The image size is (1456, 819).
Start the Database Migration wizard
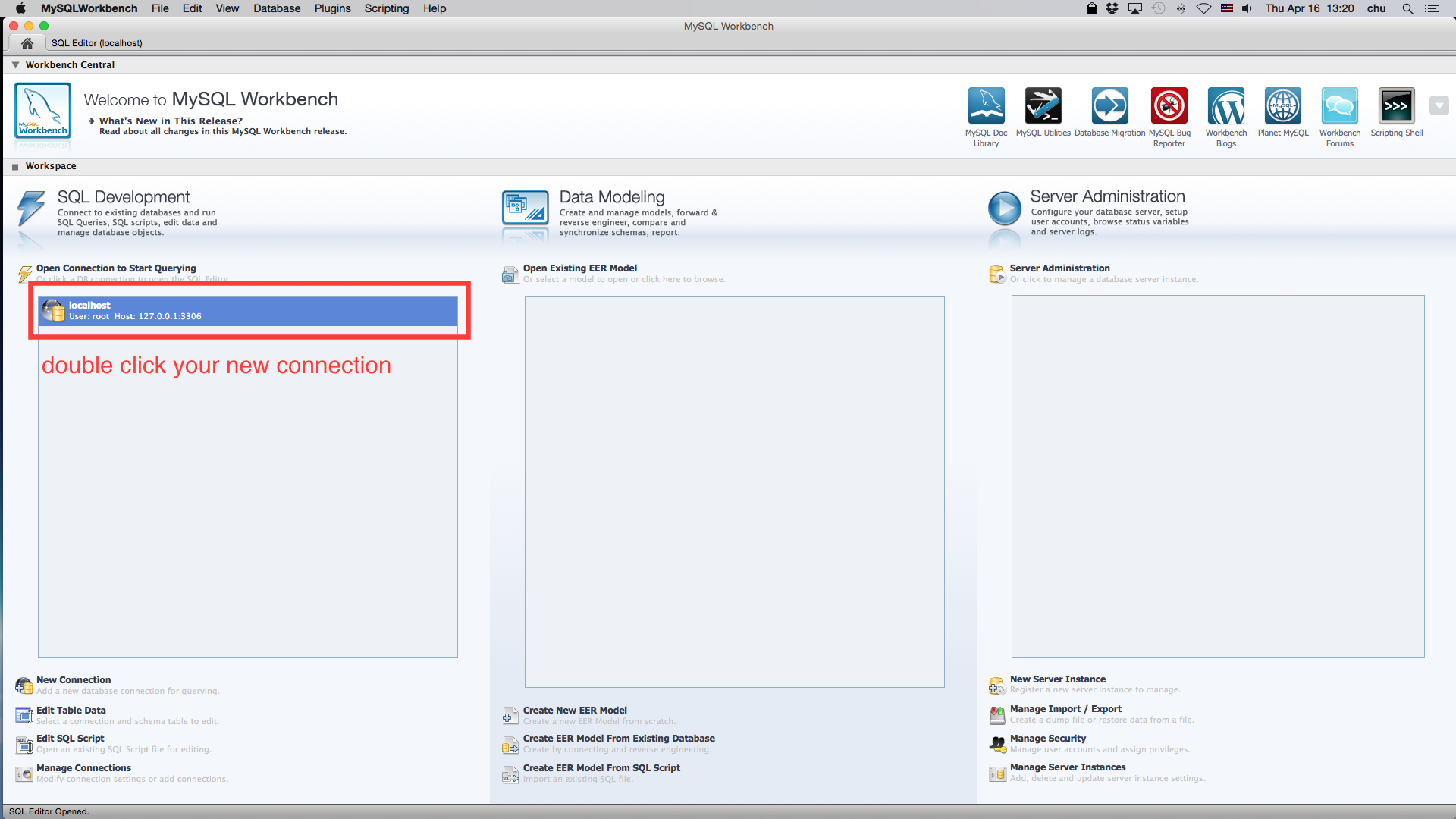pyautogui.click(x=1109, y=106)
